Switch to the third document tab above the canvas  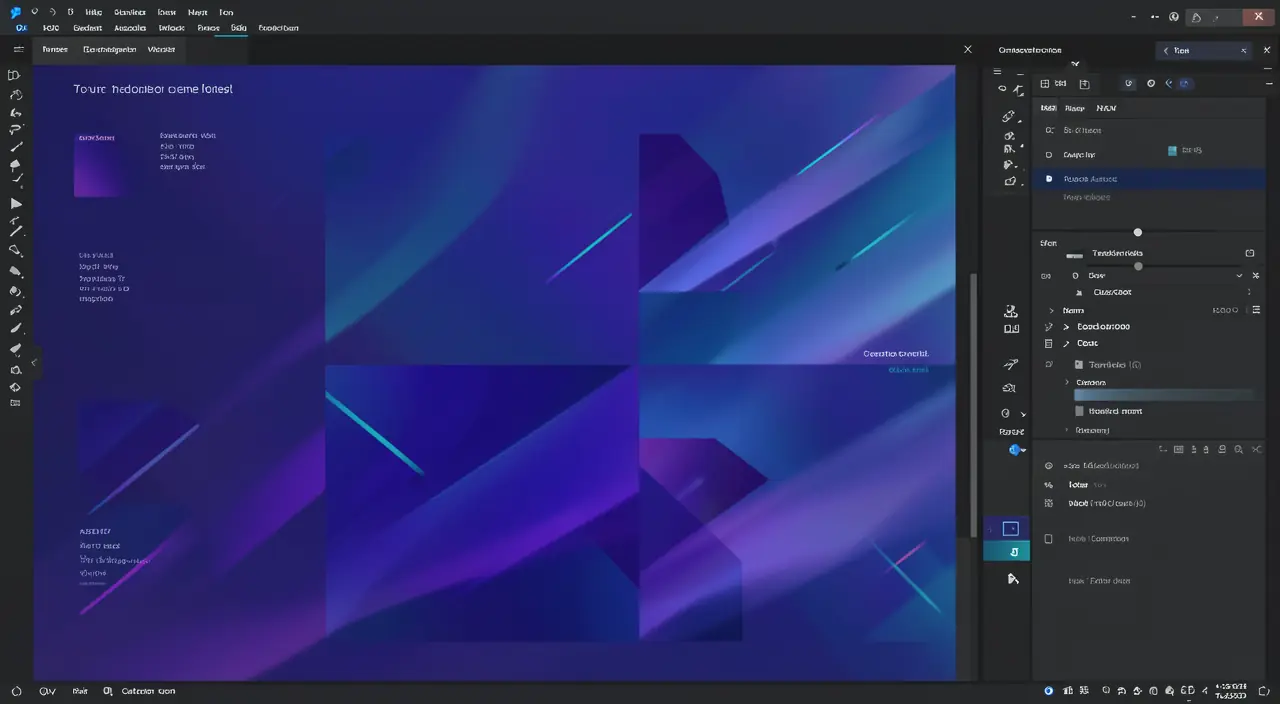pyautogui.click(x=161, y=49)
